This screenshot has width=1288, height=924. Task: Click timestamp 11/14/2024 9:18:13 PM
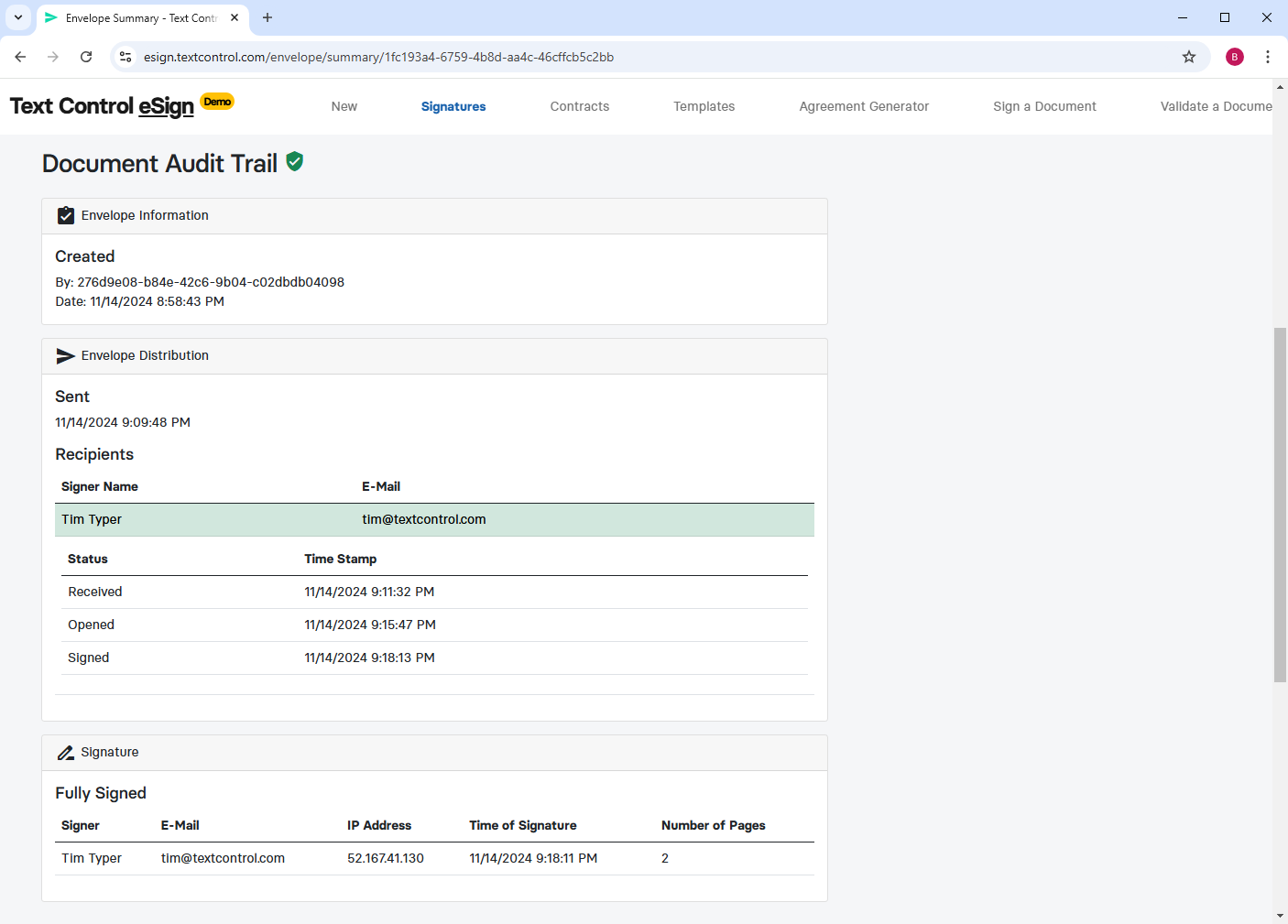pos(369,658)
